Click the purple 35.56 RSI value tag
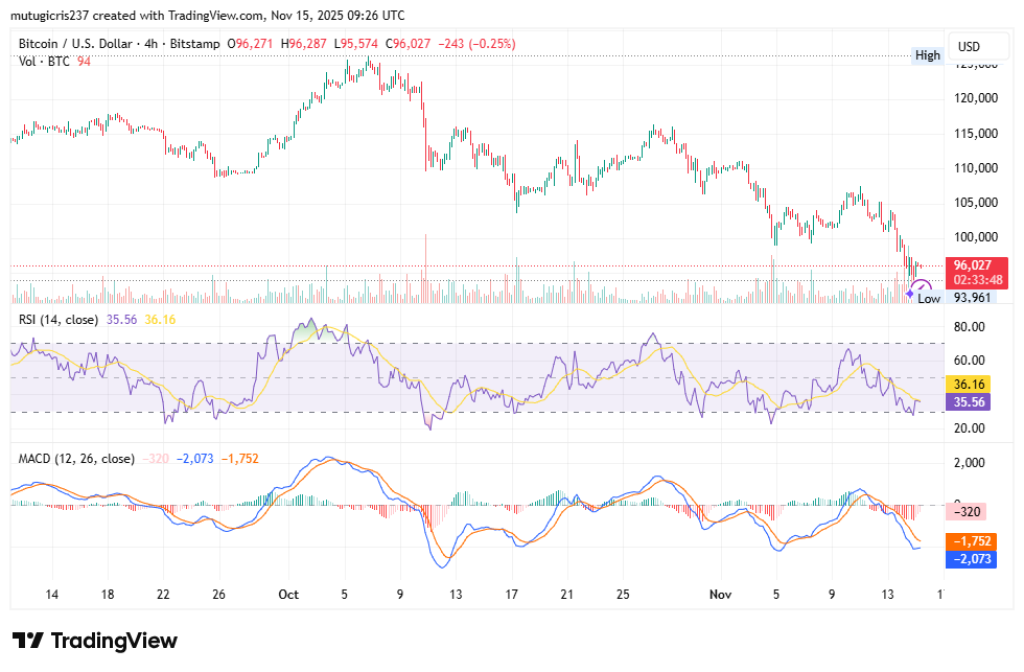The width and height of the screenshot is (1024, 672). coord(970,401)
